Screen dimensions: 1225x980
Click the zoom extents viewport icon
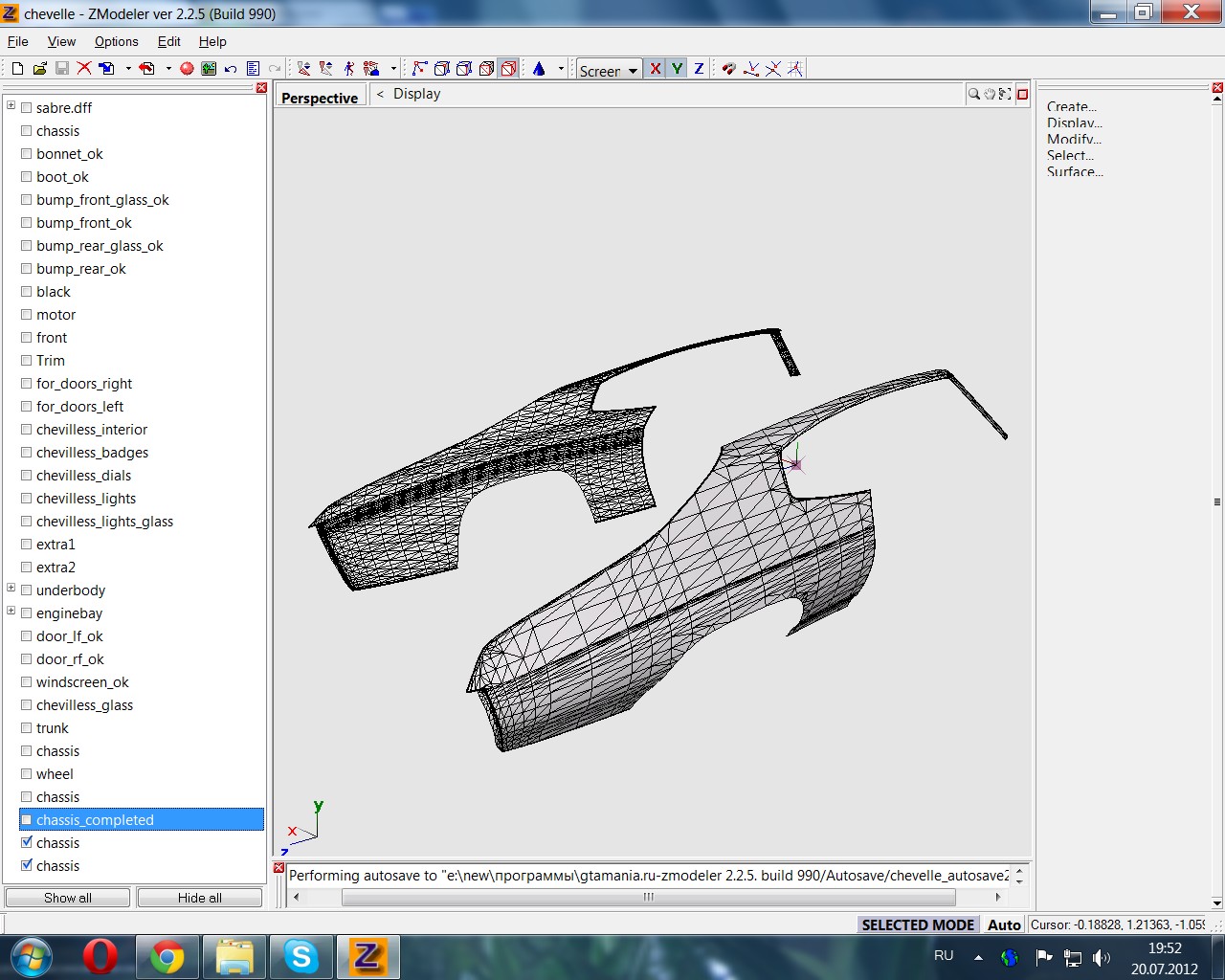pyautogui.click(x=1005, y=94)
